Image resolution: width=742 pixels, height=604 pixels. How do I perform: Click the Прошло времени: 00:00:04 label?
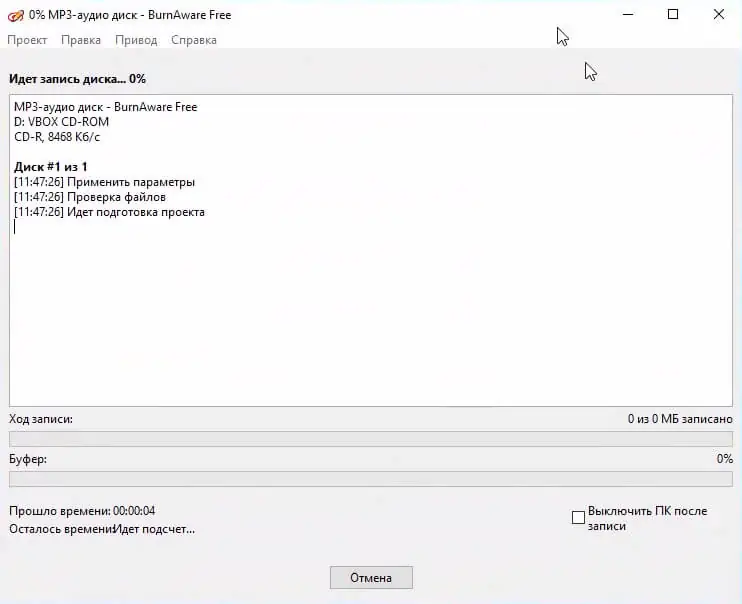tap(82, 511)
